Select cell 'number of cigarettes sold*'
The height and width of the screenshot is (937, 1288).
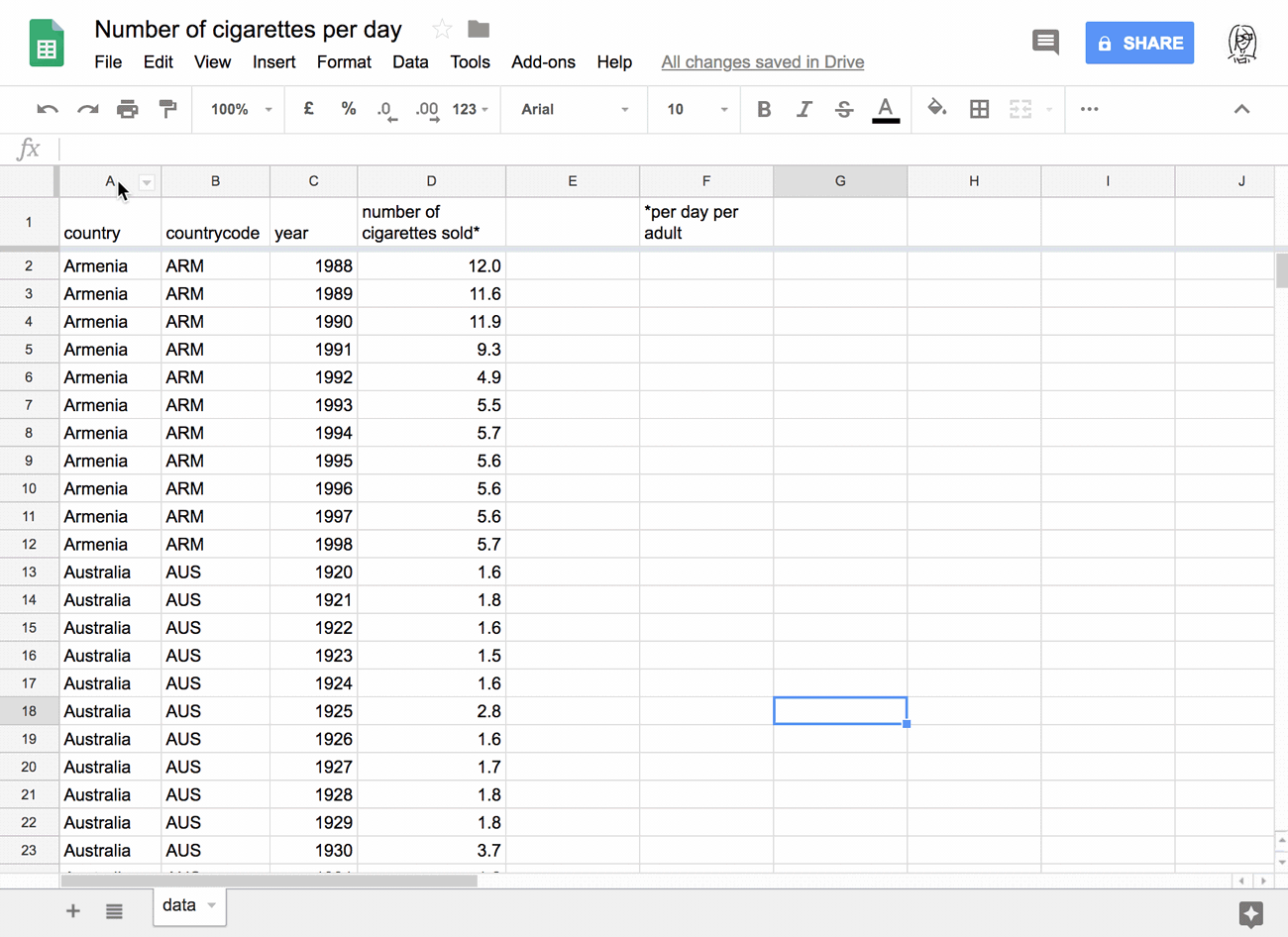tap(431, 222)
